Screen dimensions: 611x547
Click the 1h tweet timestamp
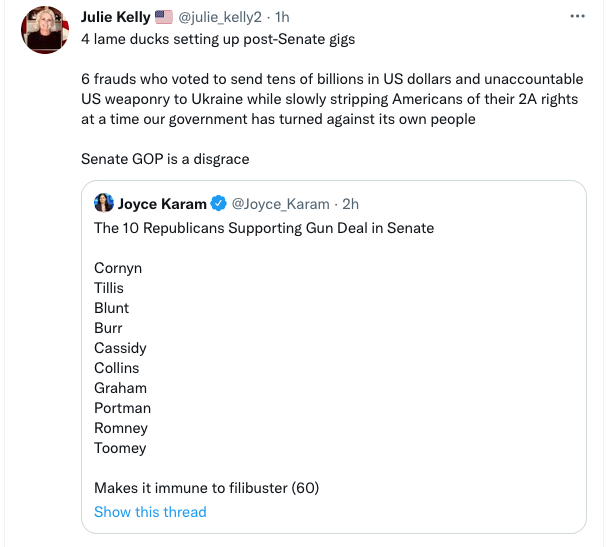282,17
